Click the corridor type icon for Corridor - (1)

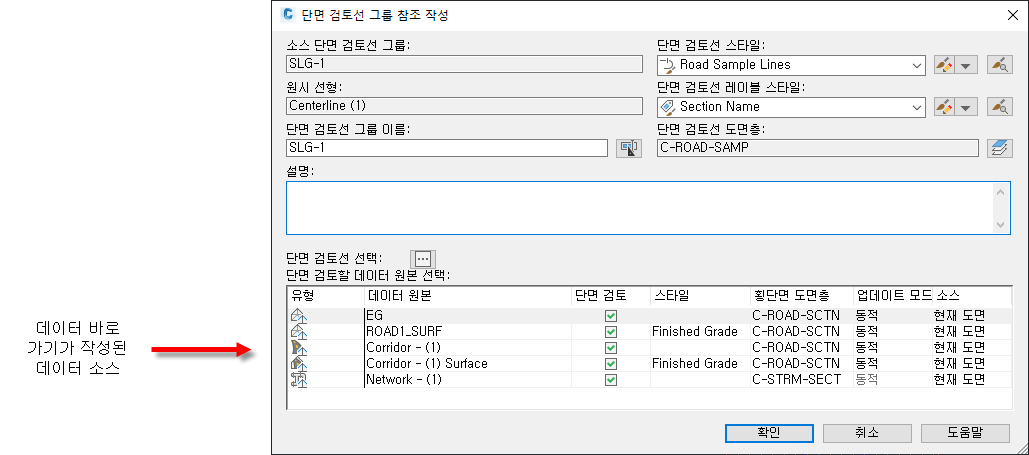pyautogui.click(x=299, y=348)
